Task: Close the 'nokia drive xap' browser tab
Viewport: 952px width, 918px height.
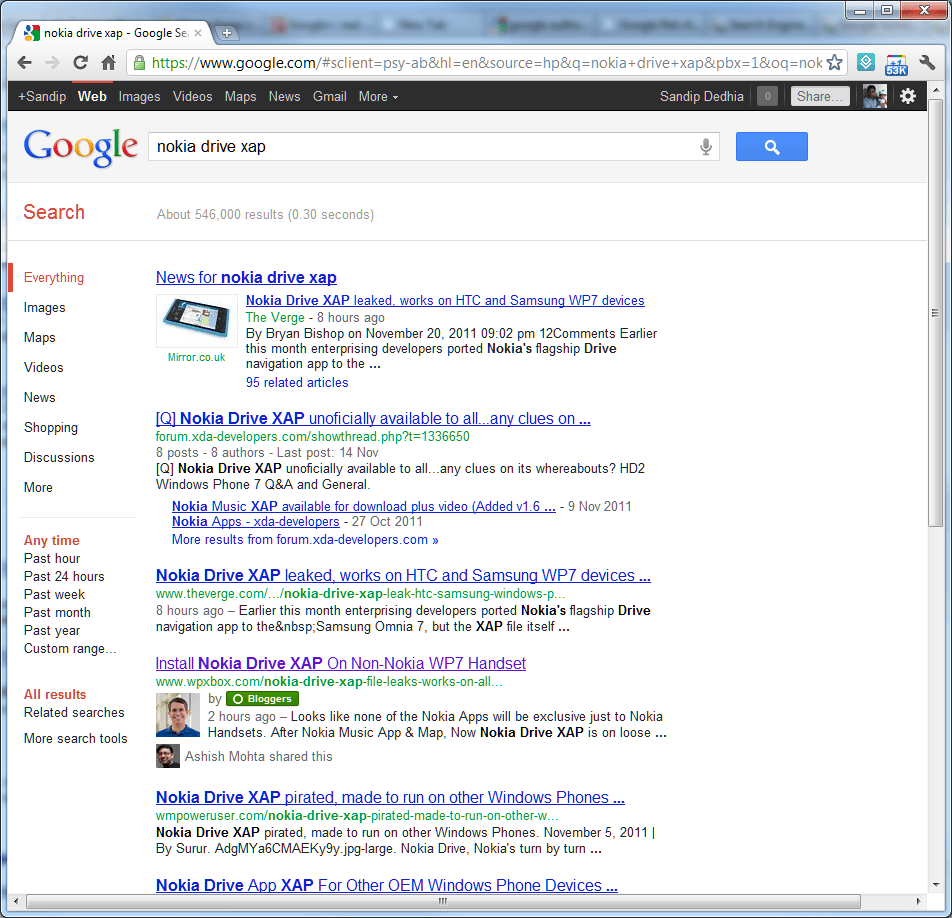Action: tap(198, 33)
